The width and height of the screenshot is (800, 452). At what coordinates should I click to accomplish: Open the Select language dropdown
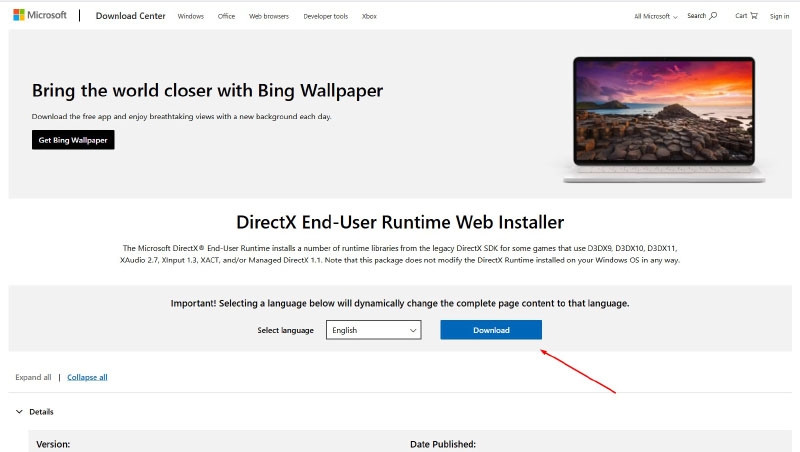(x=373, y=330)
